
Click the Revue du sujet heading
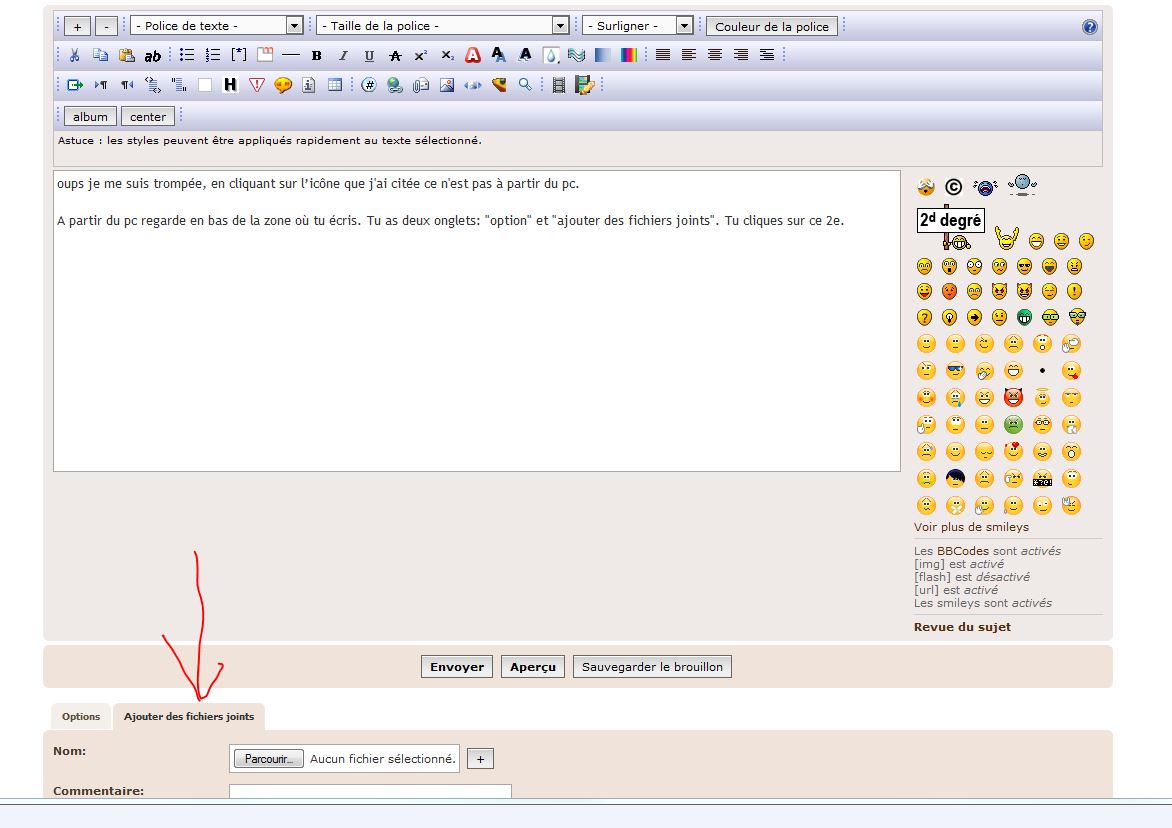pyautogui.click(x=962, y=627)
